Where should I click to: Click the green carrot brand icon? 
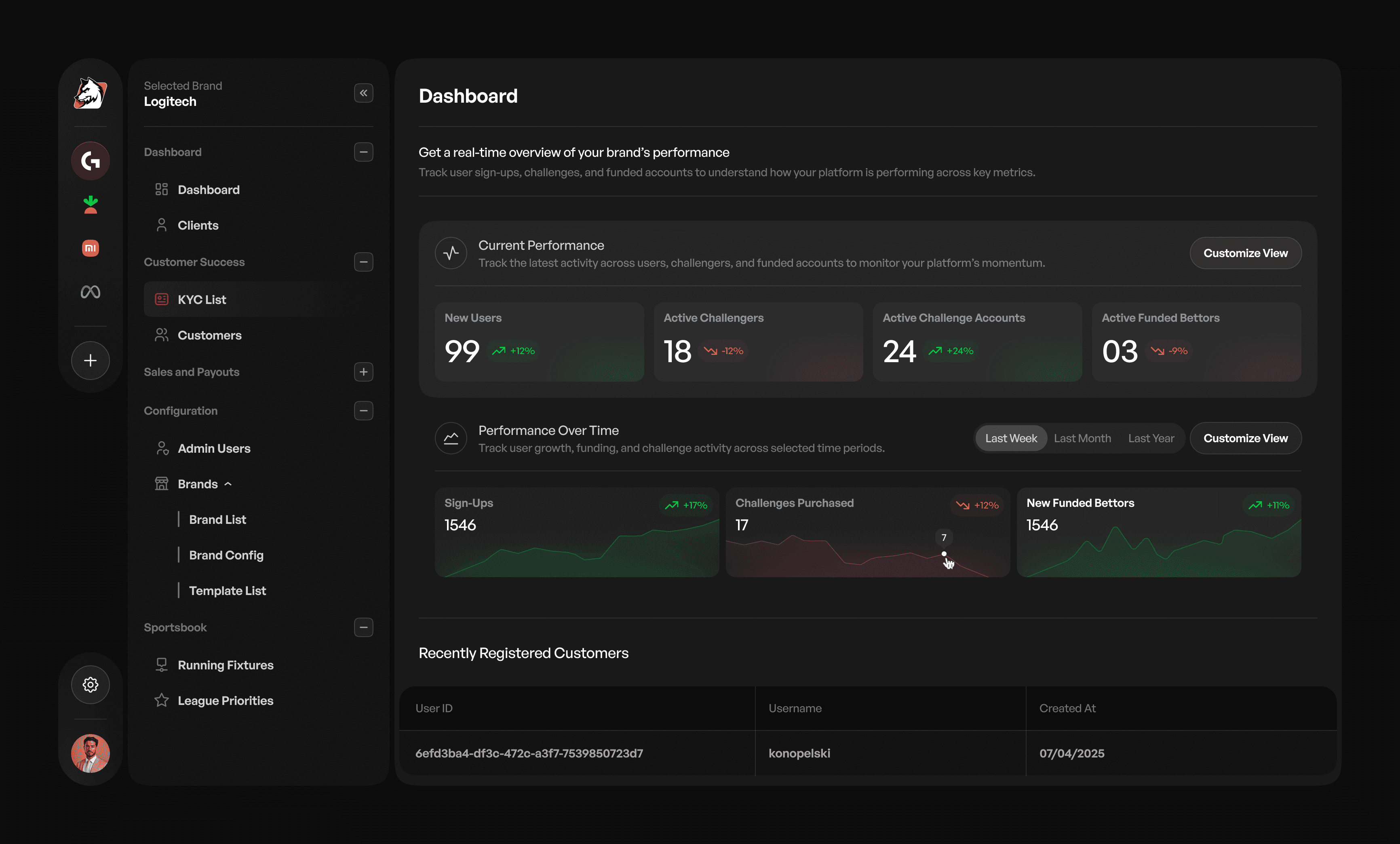coord(91,205)
